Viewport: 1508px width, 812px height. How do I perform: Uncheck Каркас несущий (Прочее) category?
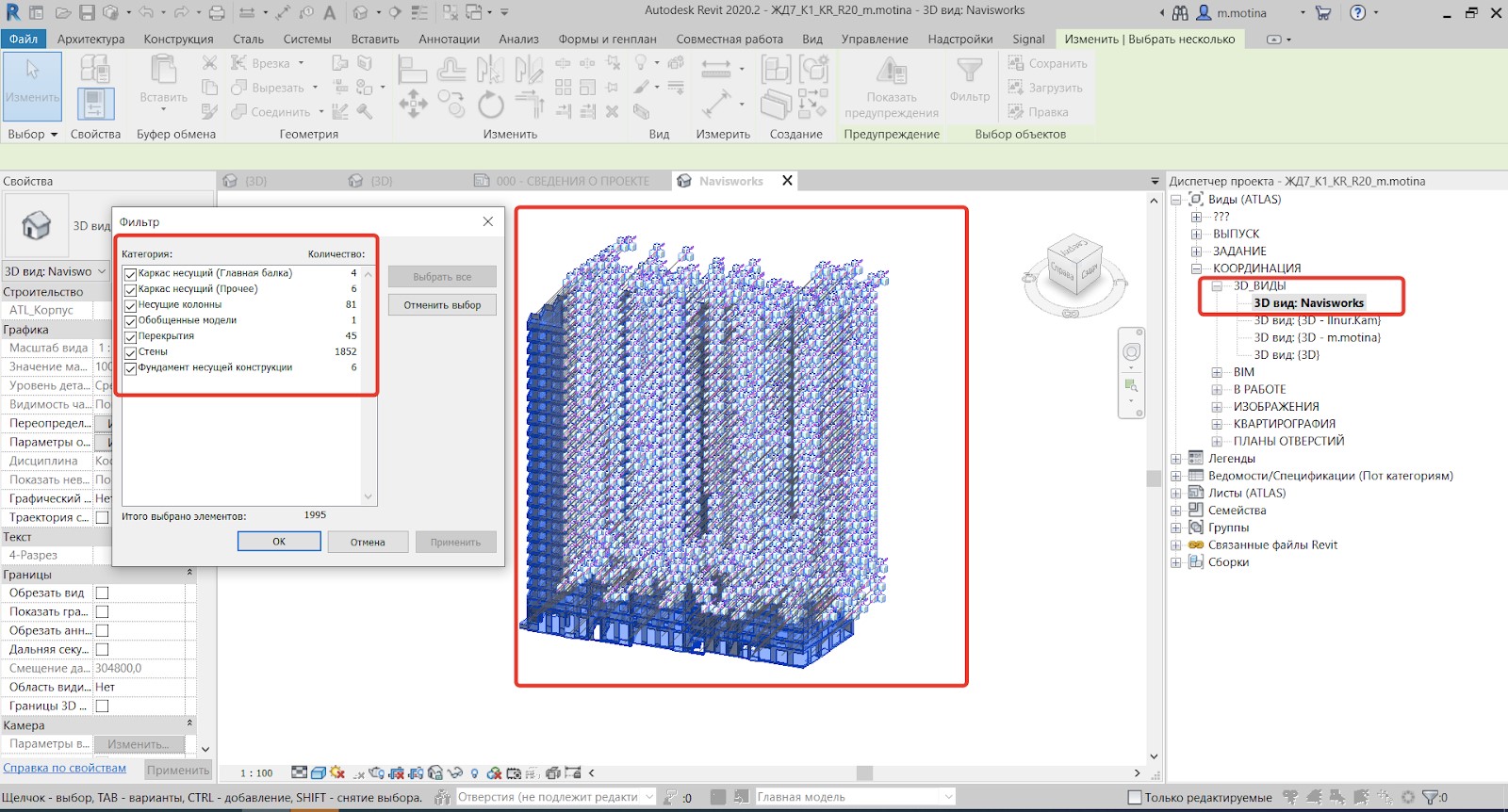click(x=131, y=289)
